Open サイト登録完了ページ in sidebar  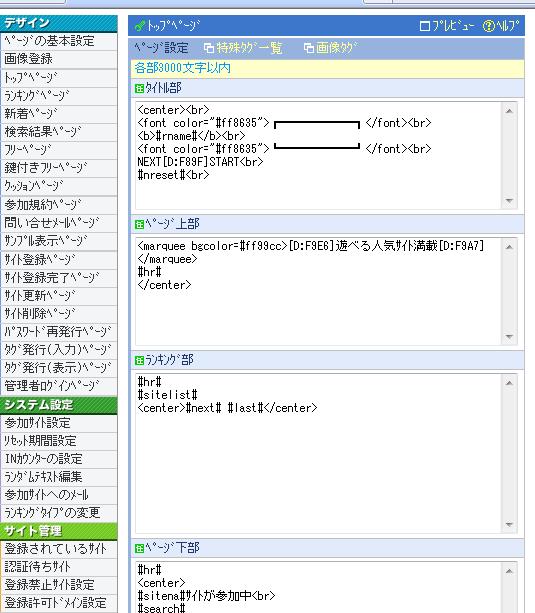(59, 278)
